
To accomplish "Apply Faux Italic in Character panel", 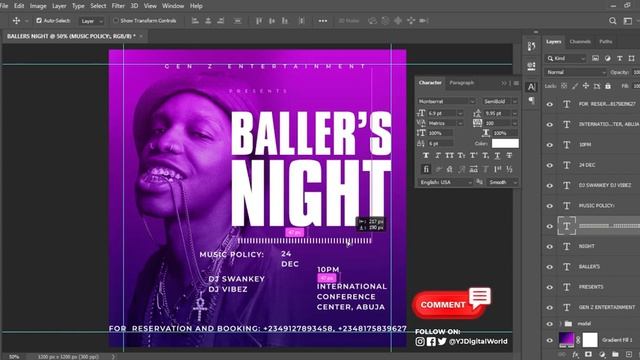I will [x=438, y=156].
